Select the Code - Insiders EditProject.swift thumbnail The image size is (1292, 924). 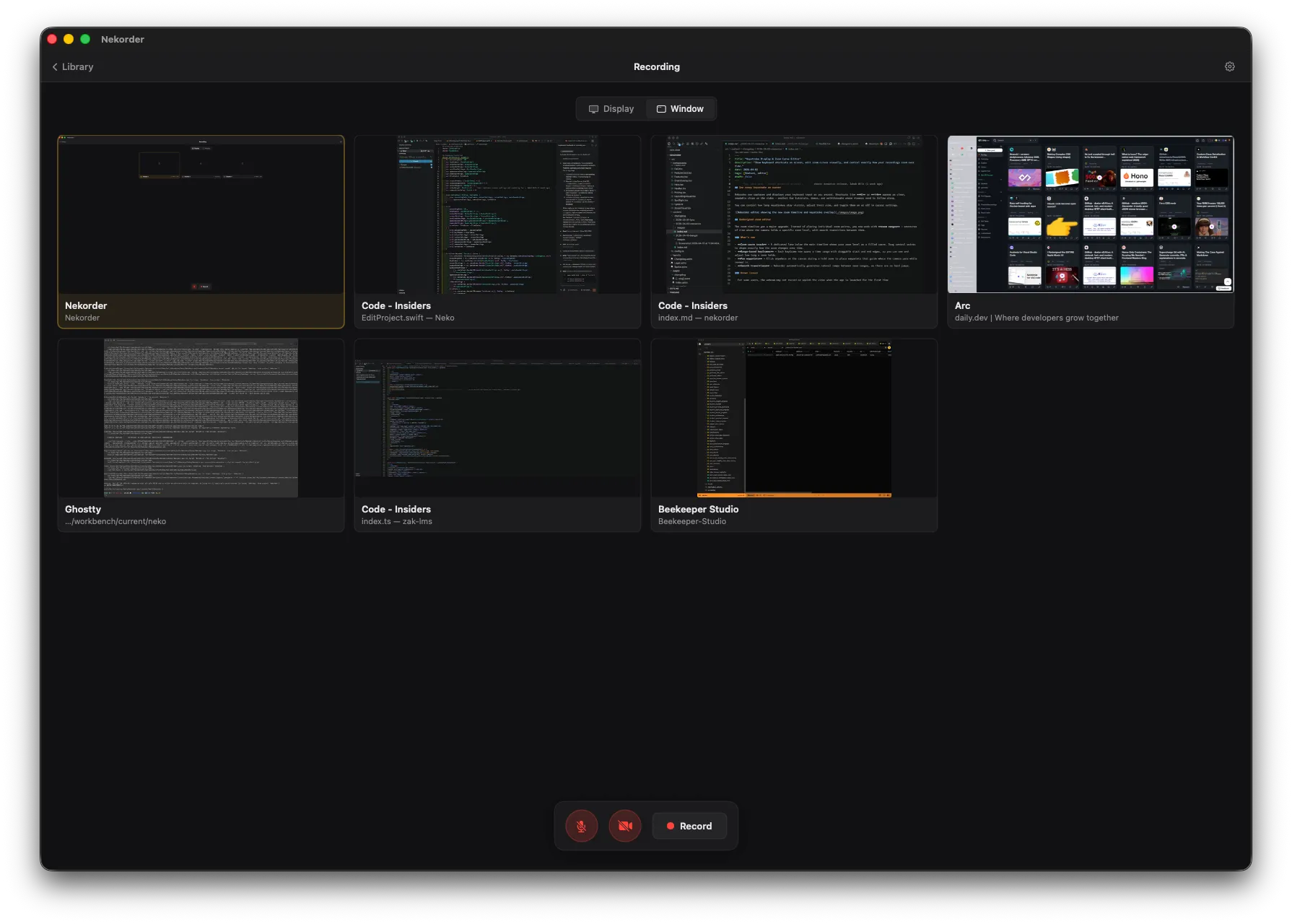497,214
